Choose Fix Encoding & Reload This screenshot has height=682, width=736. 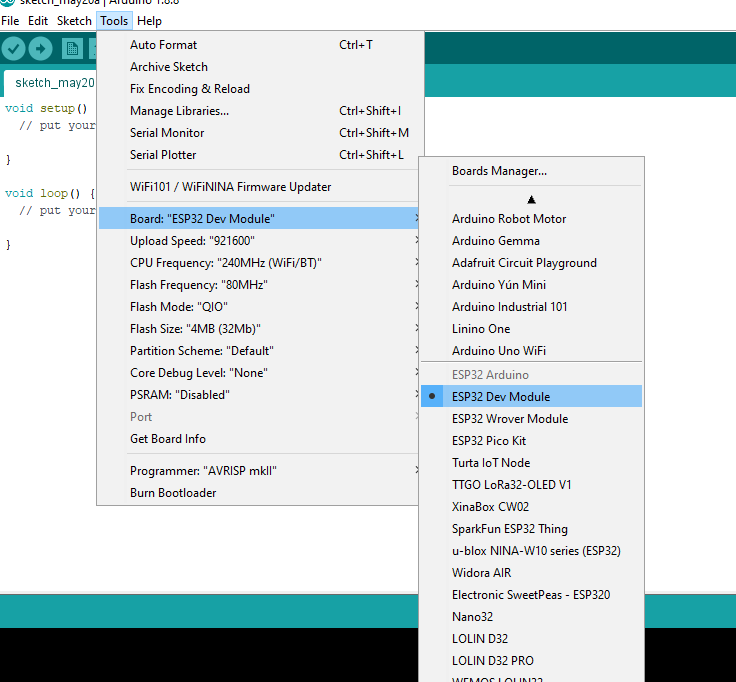coord(258,89)
